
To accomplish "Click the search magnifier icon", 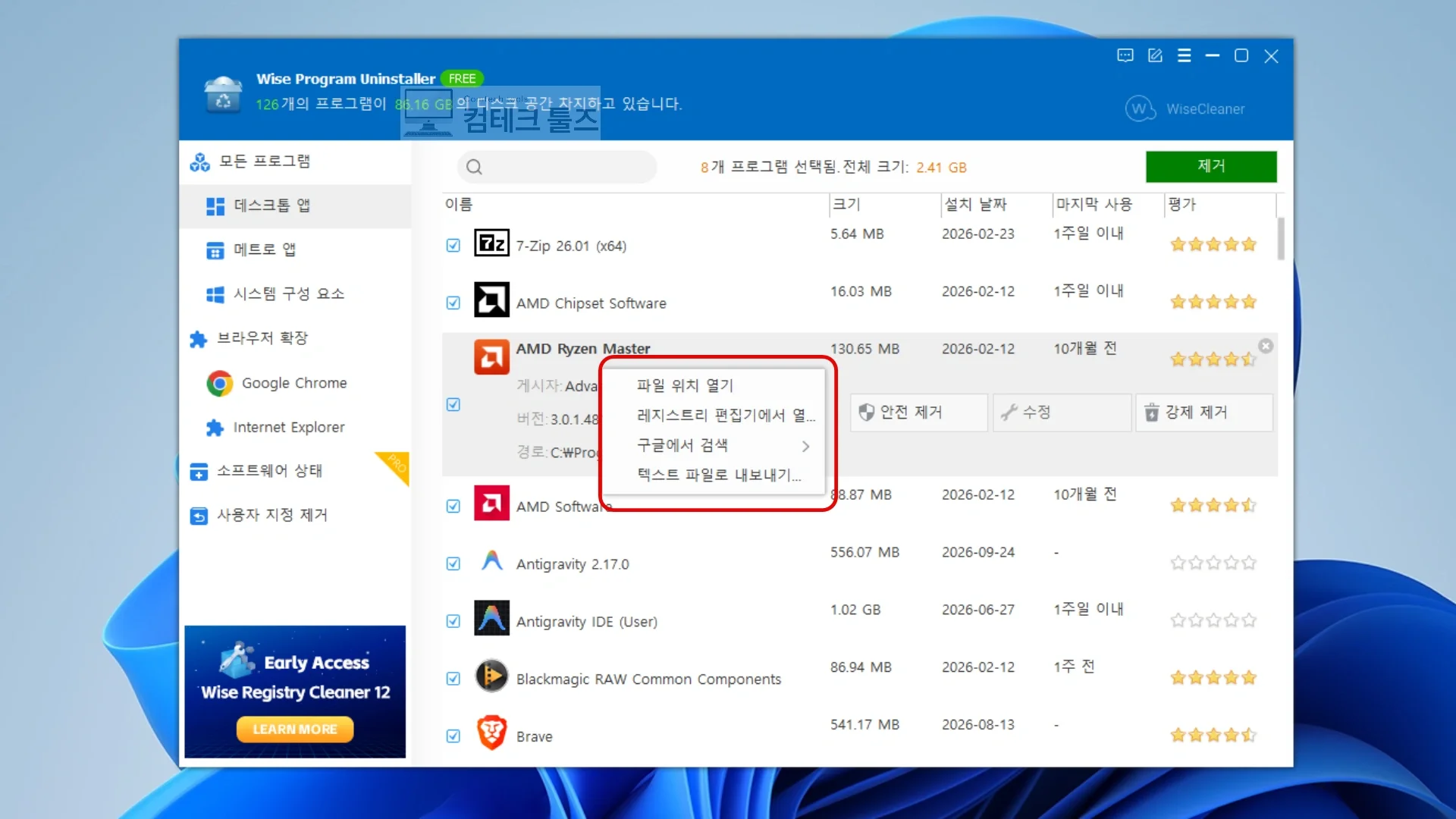I will coord(474,167).
